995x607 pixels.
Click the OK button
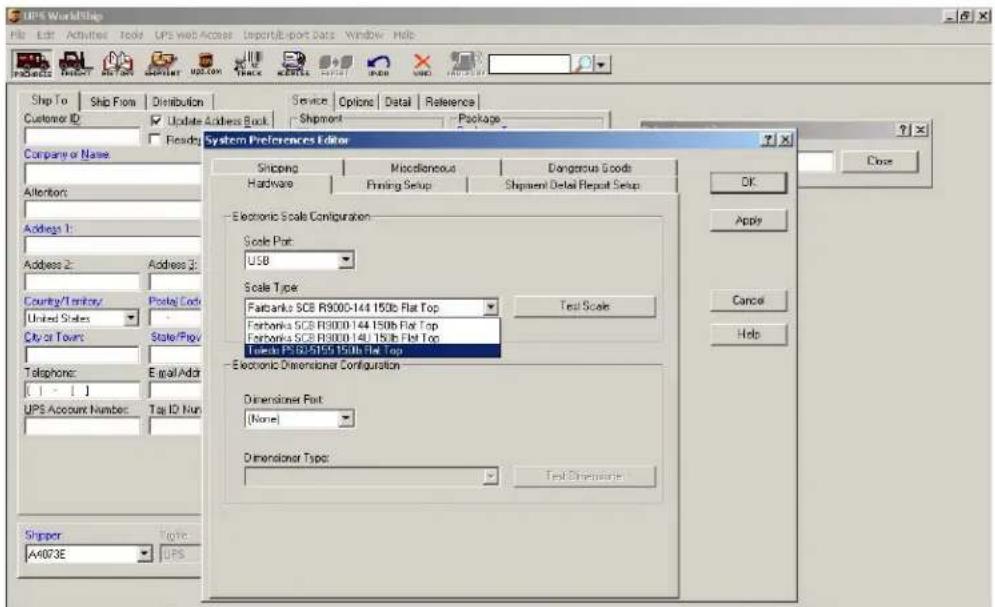[x=748, y=182]
